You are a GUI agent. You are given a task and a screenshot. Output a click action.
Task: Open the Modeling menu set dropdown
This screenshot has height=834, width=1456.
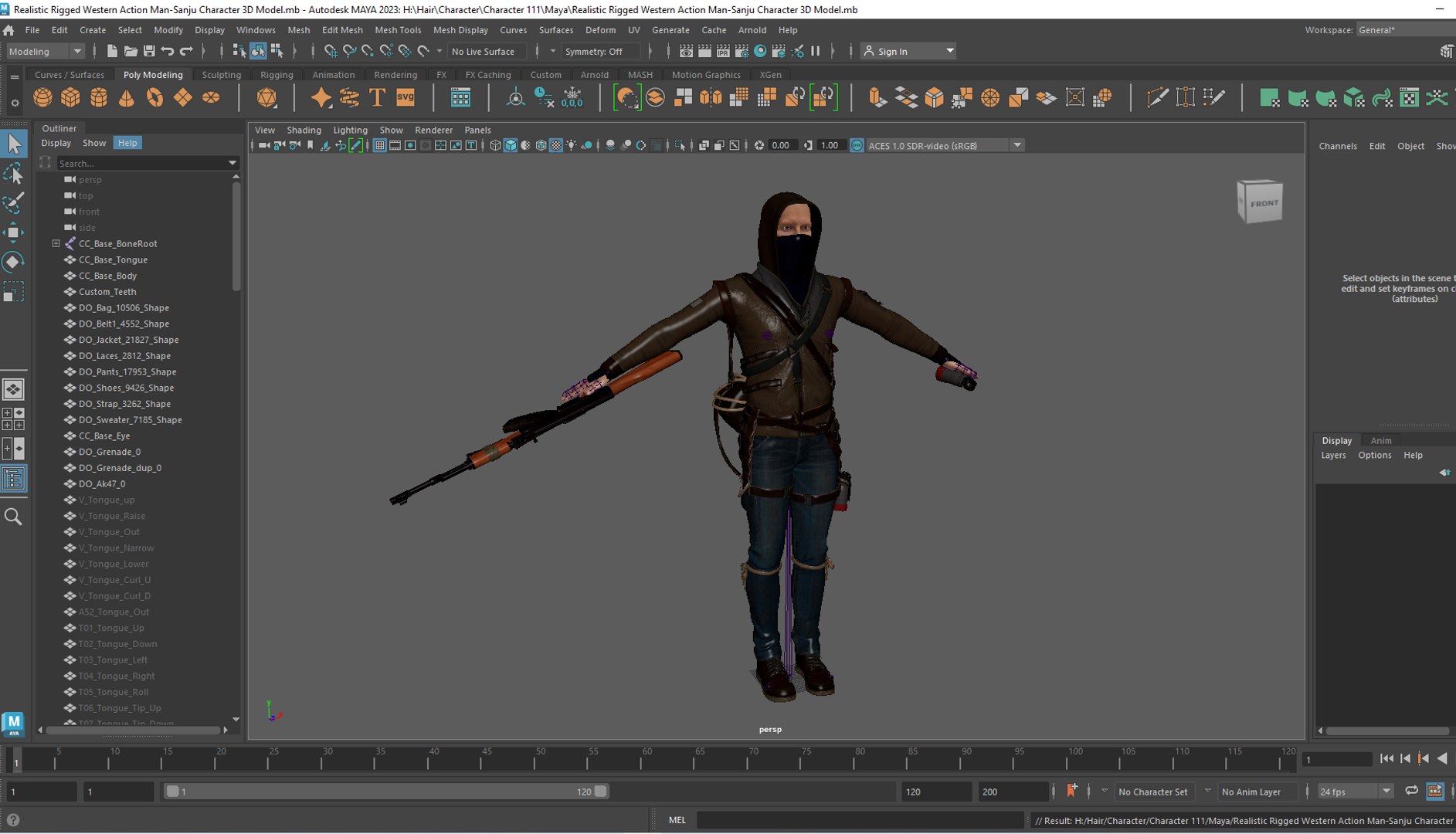tap(45, 51)
